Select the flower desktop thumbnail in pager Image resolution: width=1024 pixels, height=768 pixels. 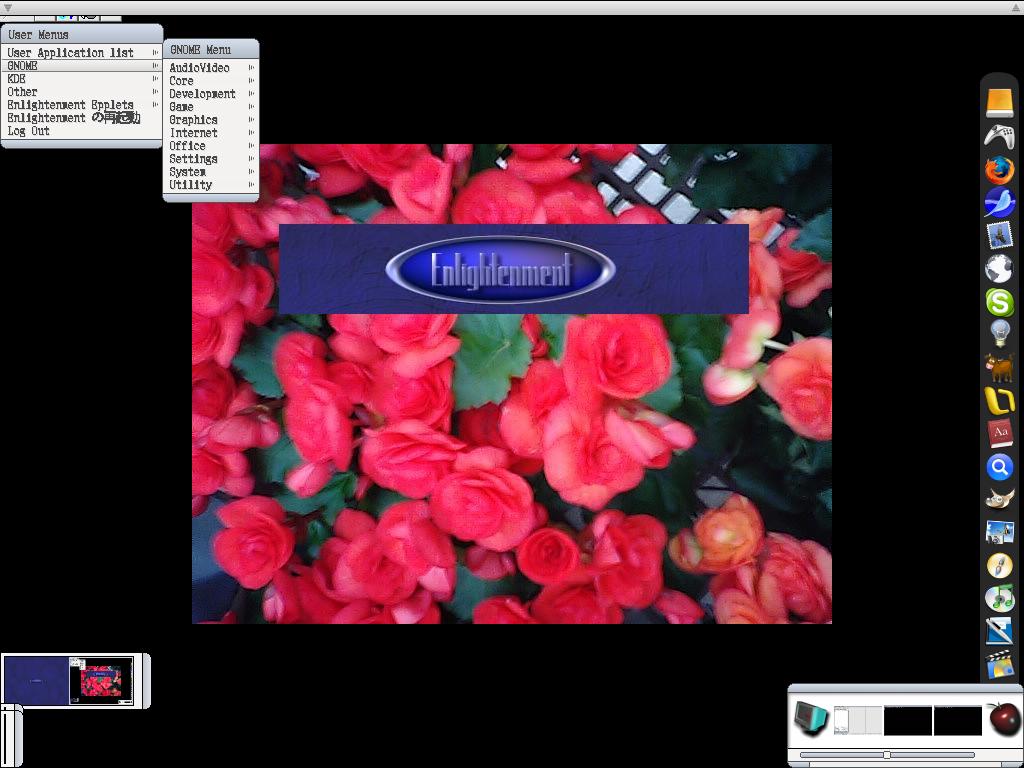100,680
